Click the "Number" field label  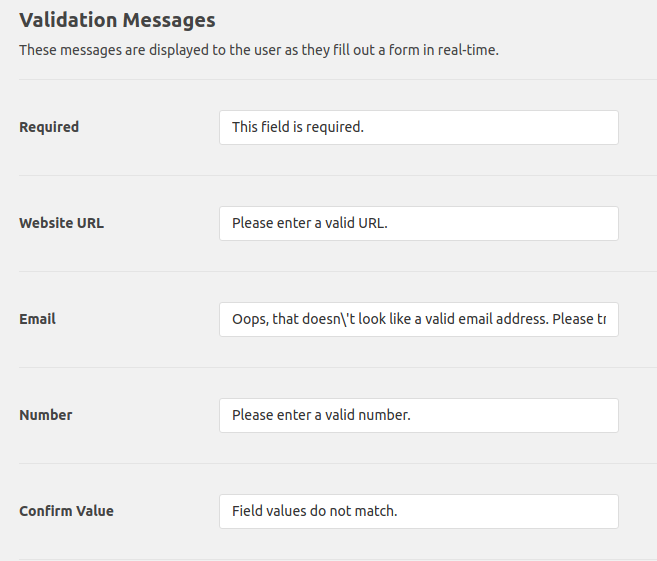46,415
